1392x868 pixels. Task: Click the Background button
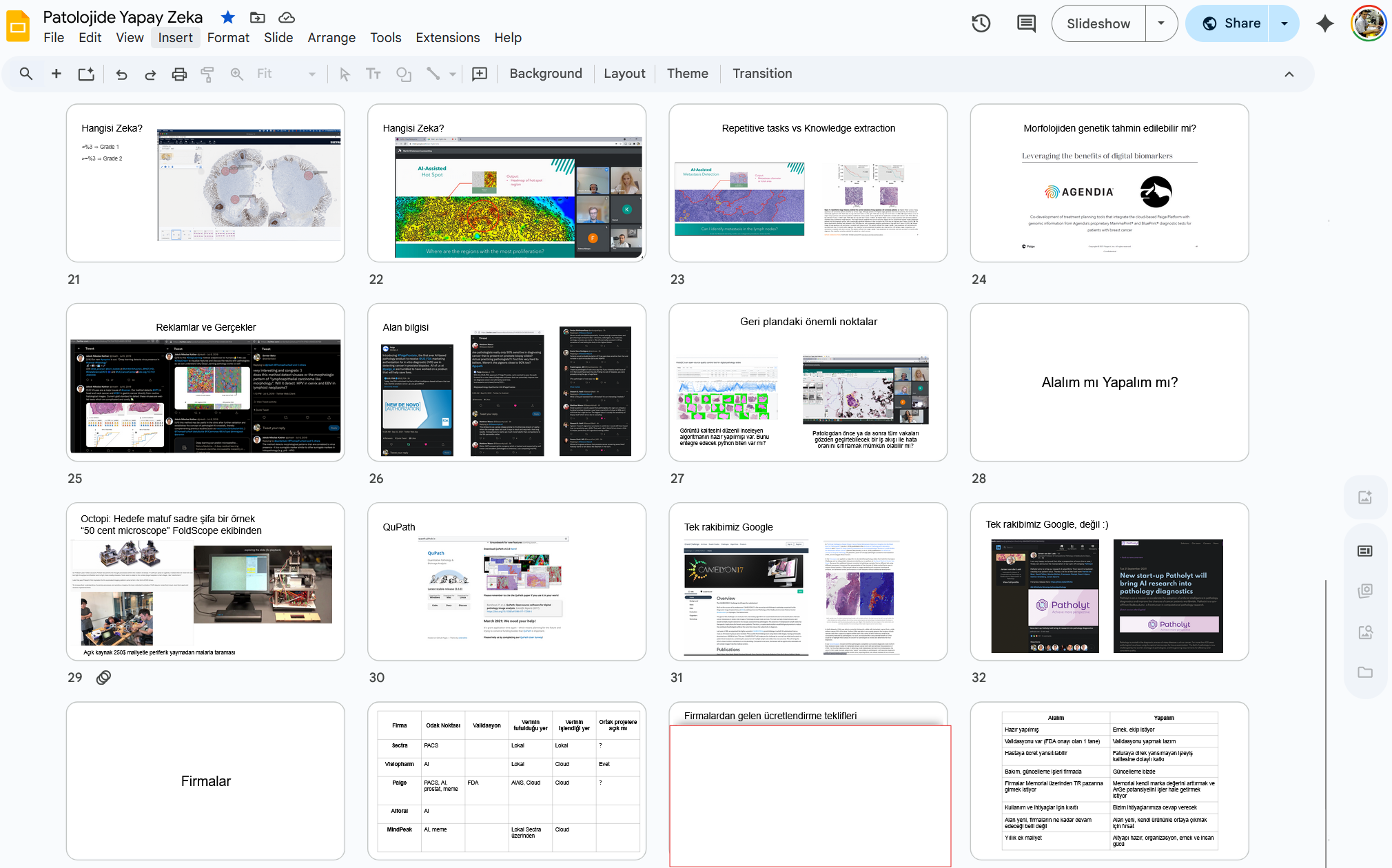pyautogui.click(x=546, y=74)
